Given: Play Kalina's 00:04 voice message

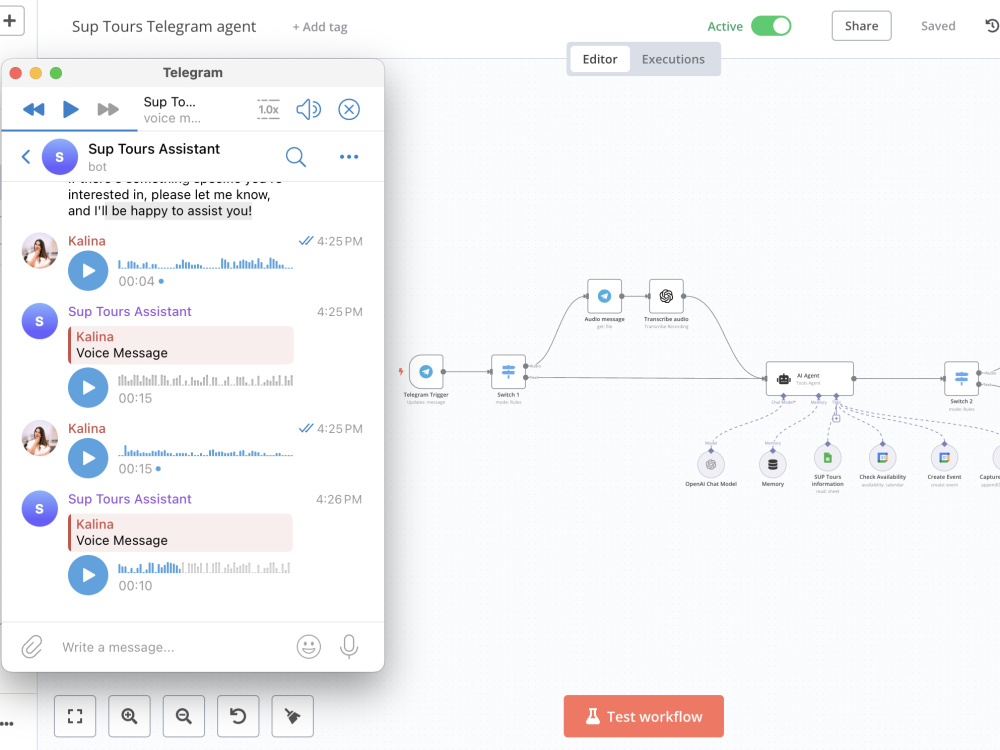Looking at the screenshot, I should click(88, 271).
